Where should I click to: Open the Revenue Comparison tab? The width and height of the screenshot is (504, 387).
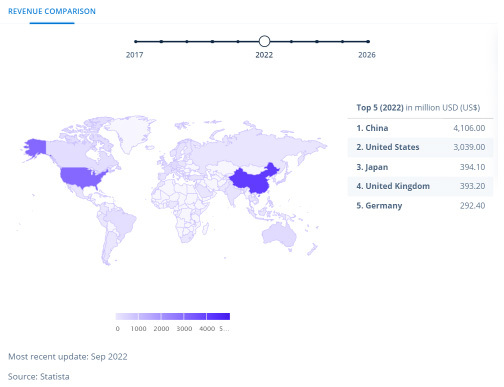pyautogui.click(x=52, y=11)
